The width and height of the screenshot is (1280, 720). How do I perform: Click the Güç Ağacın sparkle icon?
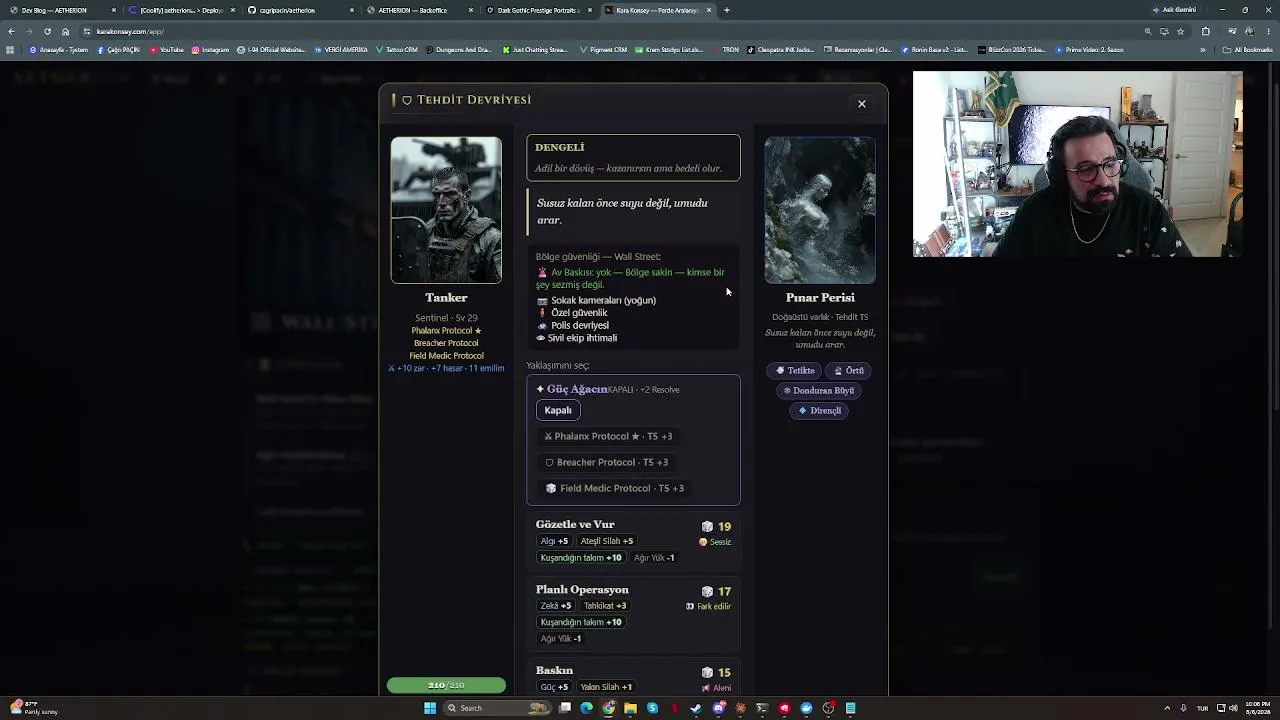540,389
